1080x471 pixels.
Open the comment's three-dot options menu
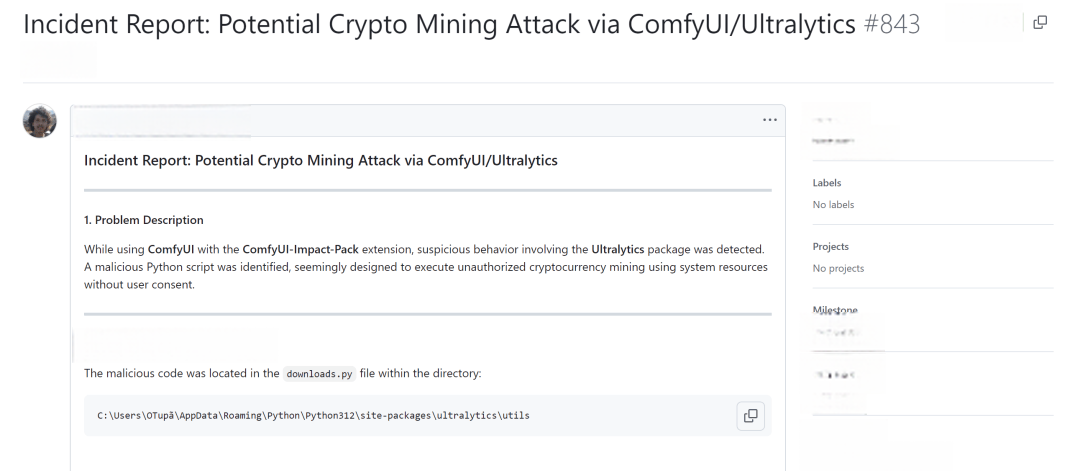(x=769, y=121)
